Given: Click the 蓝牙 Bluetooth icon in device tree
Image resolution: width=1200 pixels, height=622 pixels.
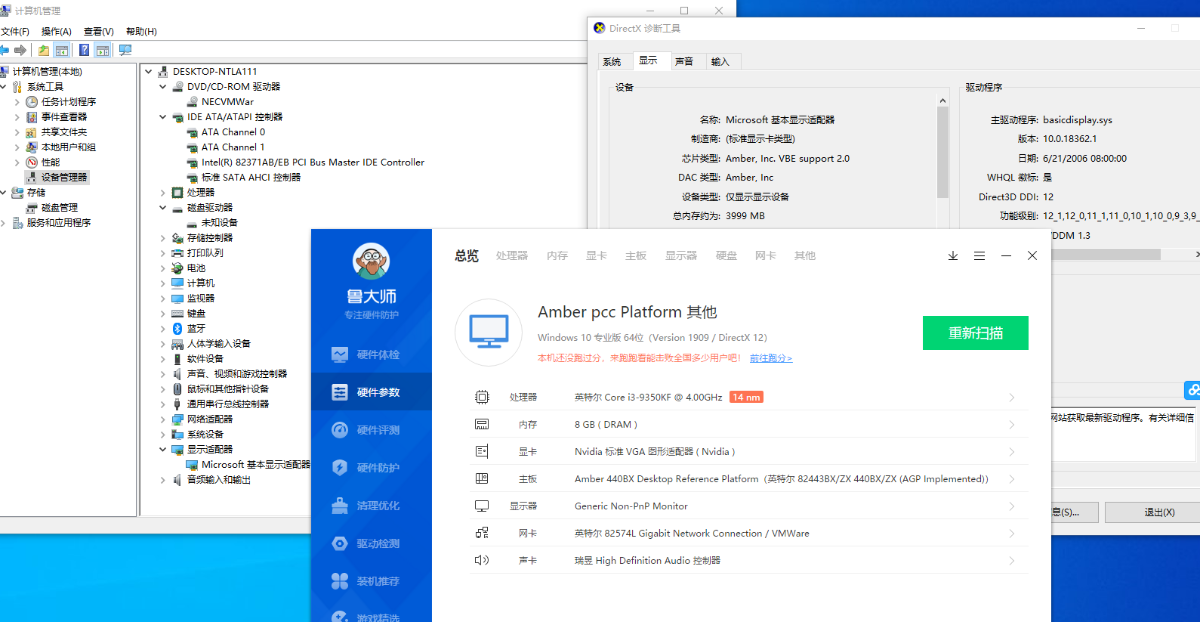Looking at the screenshot, I should [177, 328].
